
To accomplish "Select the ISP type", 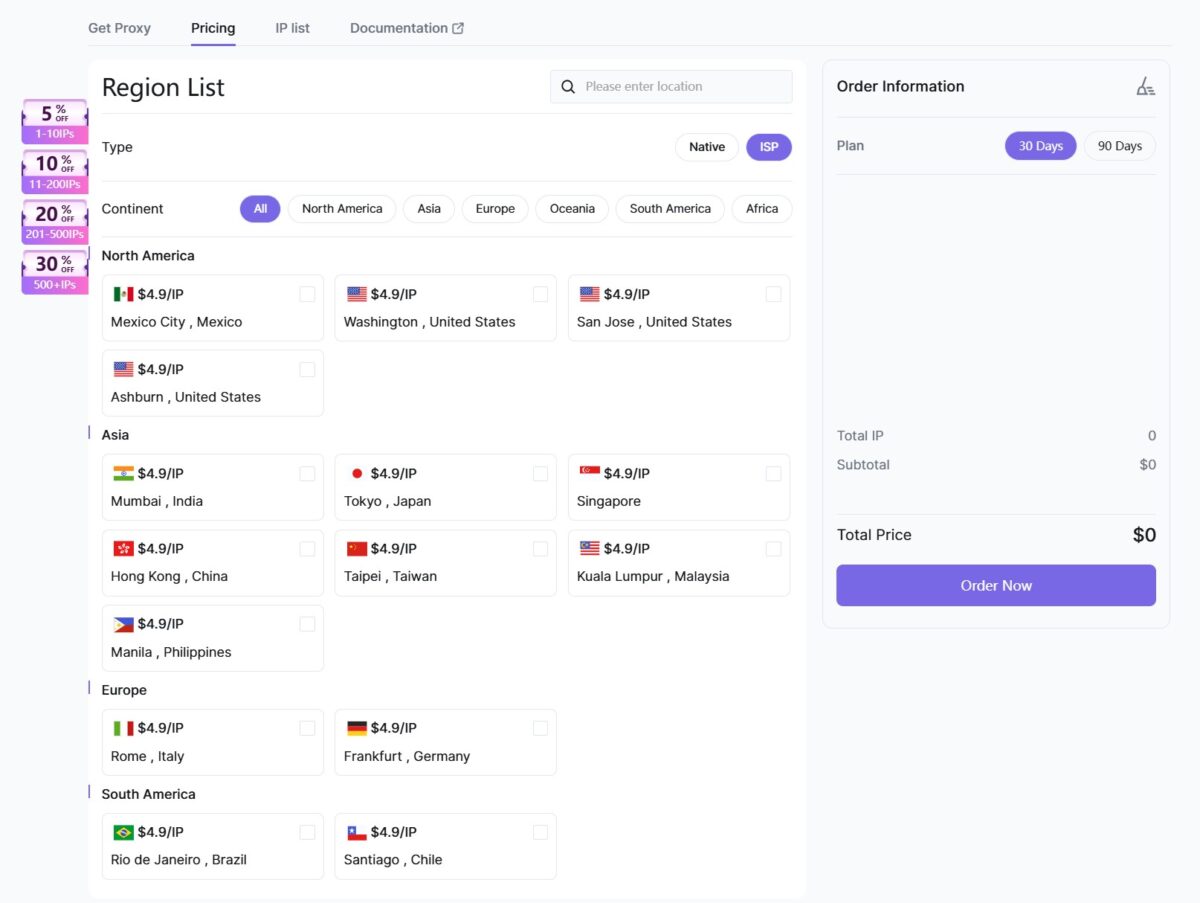I will 769,147.
